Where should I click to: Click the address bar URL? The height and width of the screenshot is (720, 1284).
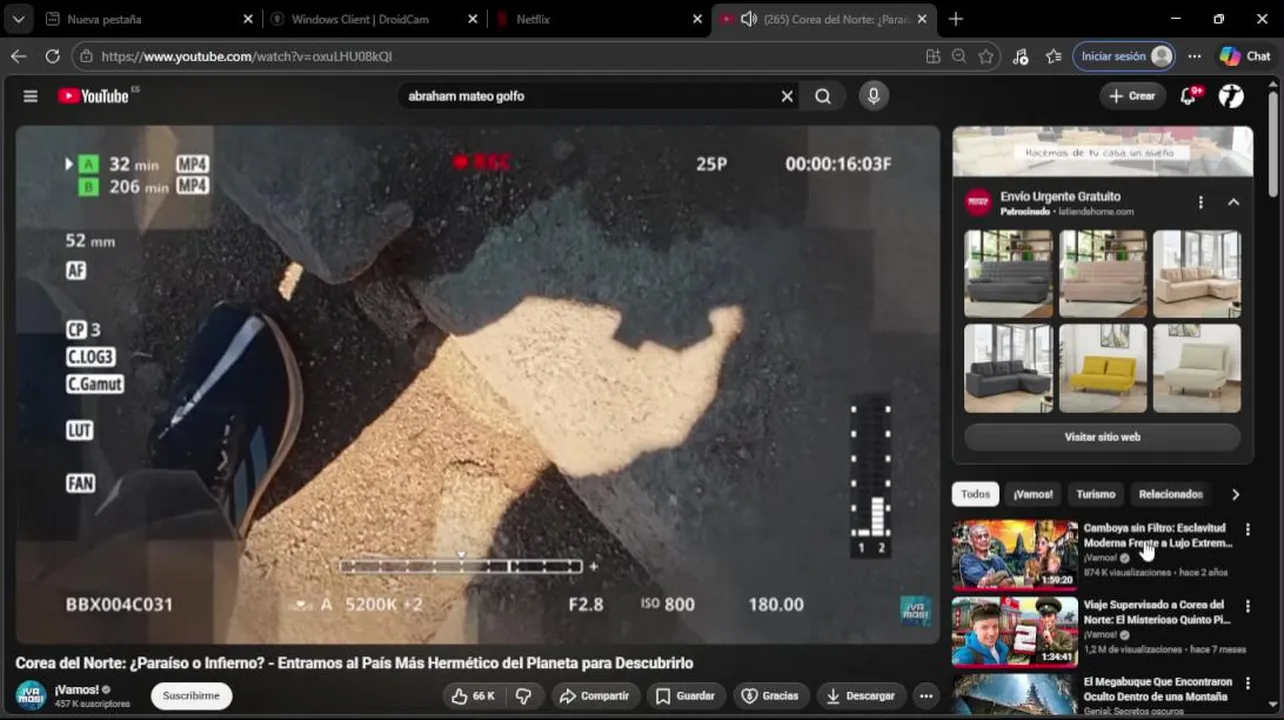[247, 56]
